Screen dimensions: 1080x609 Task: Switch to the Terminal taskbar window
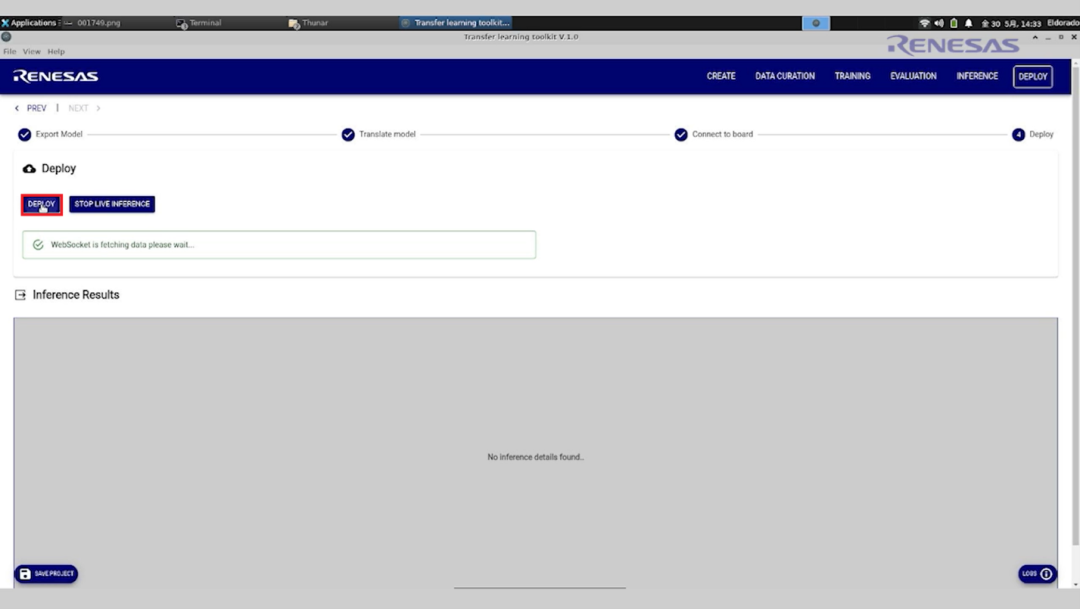click(205, 23)
